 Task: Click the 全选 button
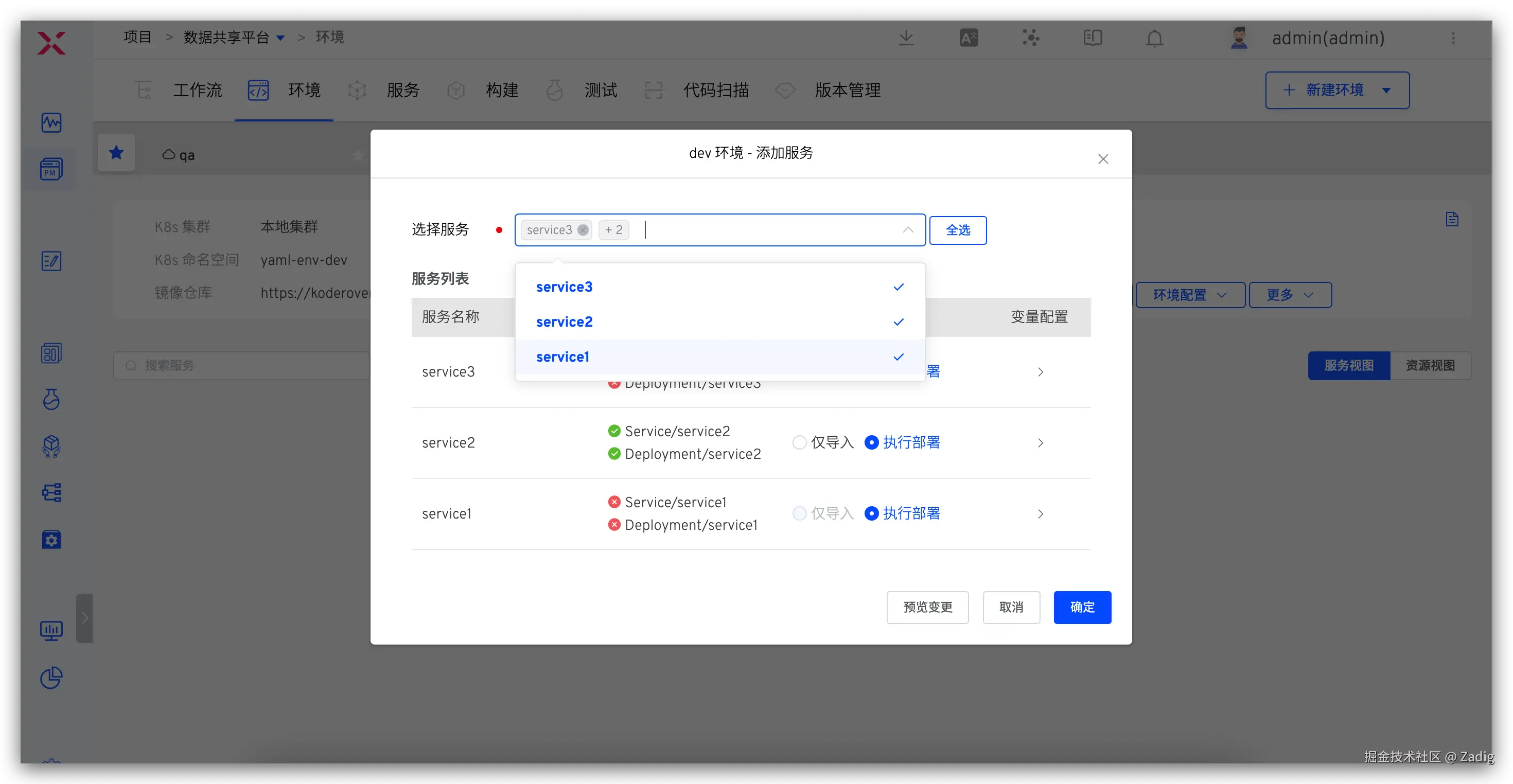coord(957,230)
